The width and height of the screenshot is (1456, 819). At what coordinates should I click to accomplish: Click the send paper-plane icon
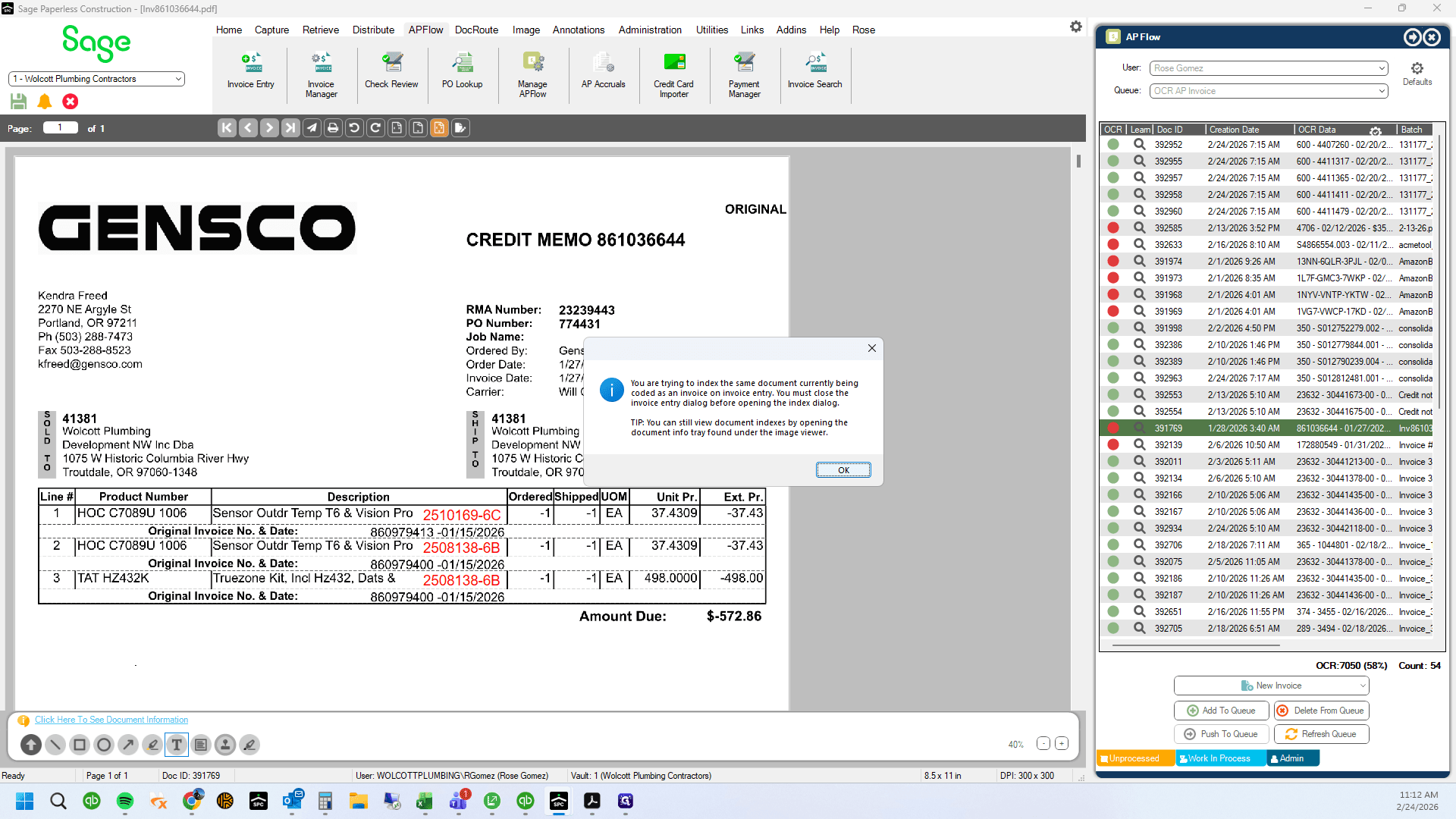pos(312,128)
